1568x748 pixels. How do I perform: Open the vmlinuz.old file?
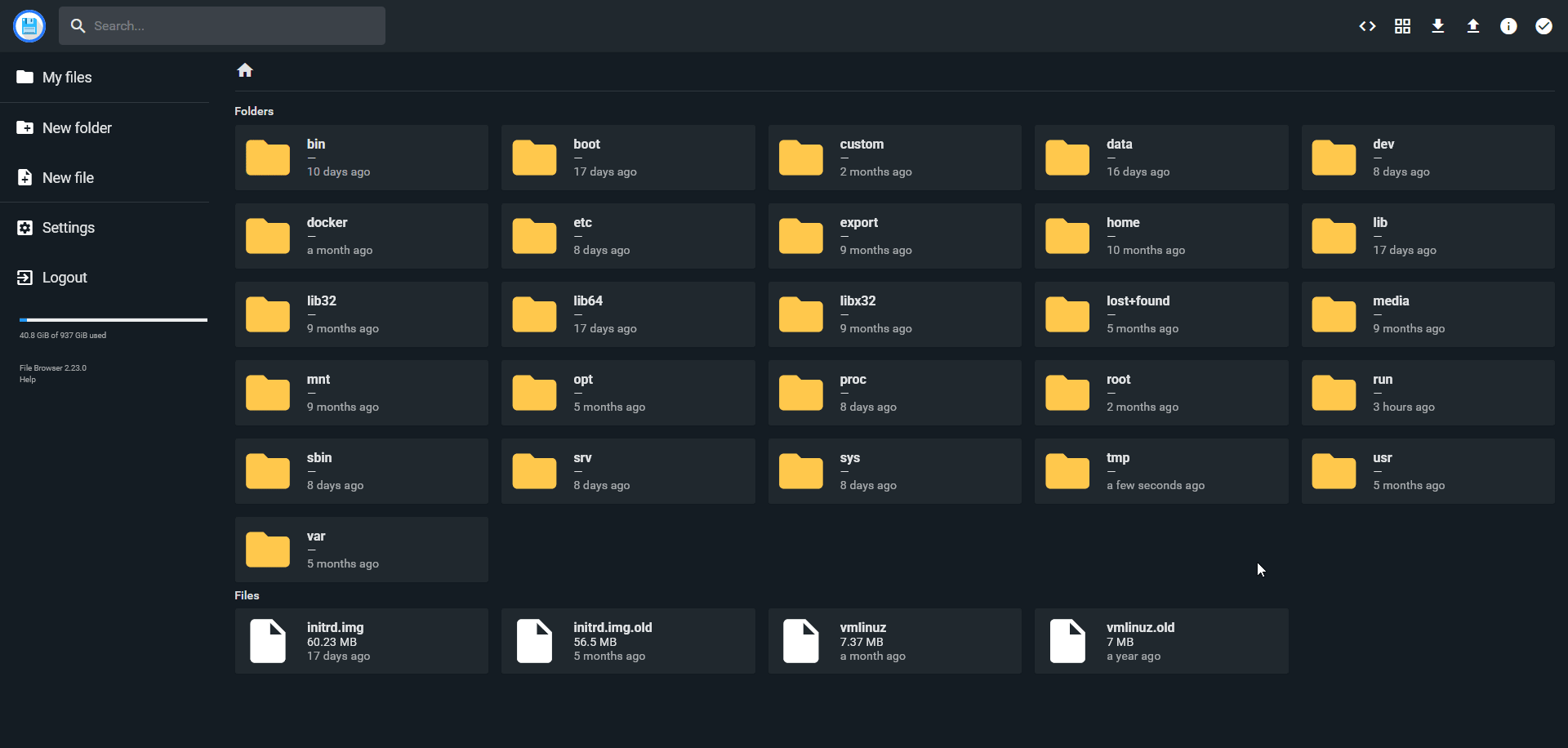(x=1160, y=640)
